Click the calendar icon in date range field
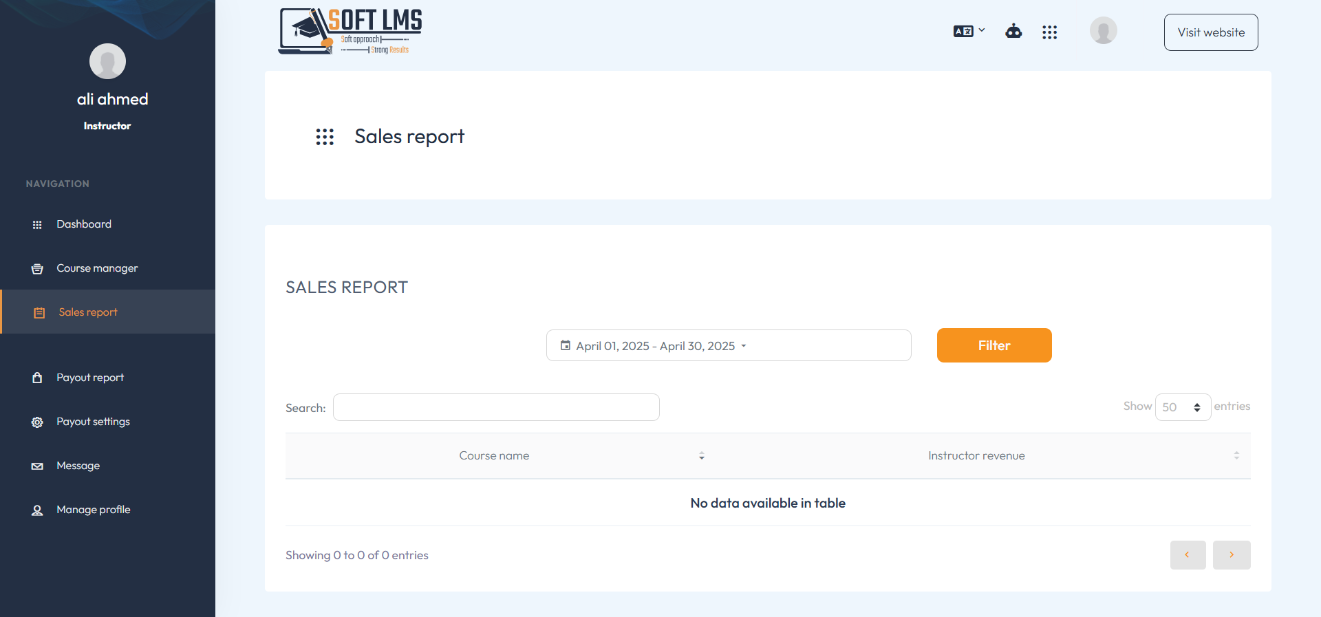This screenshot has height=617, width=1321. click(x=565, y=345)
